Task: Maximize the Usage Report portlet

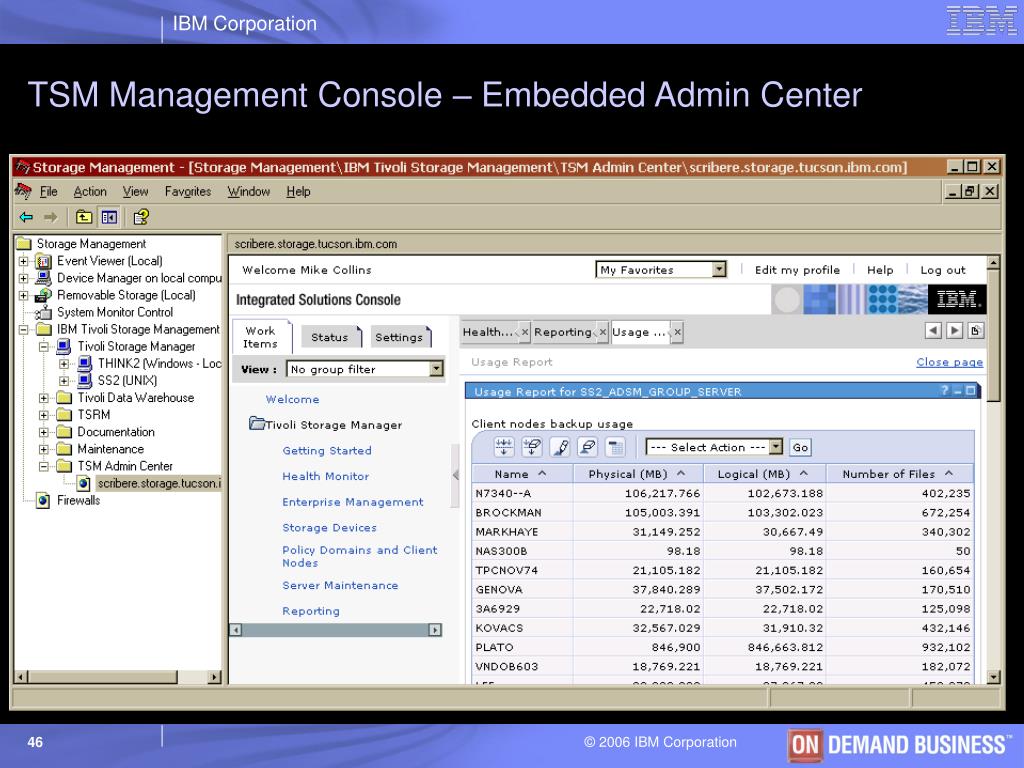Action: [970, 391]
